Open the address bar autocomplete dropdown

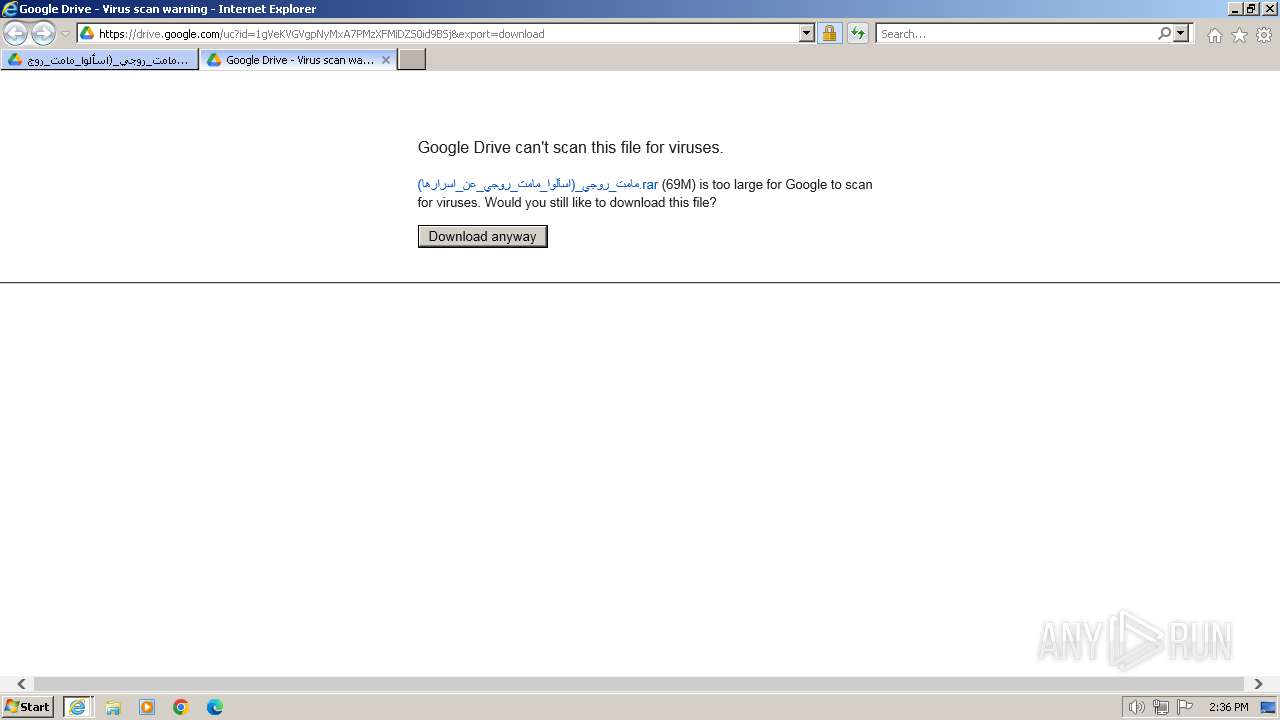pyautogui.click(x=807, y=33)
